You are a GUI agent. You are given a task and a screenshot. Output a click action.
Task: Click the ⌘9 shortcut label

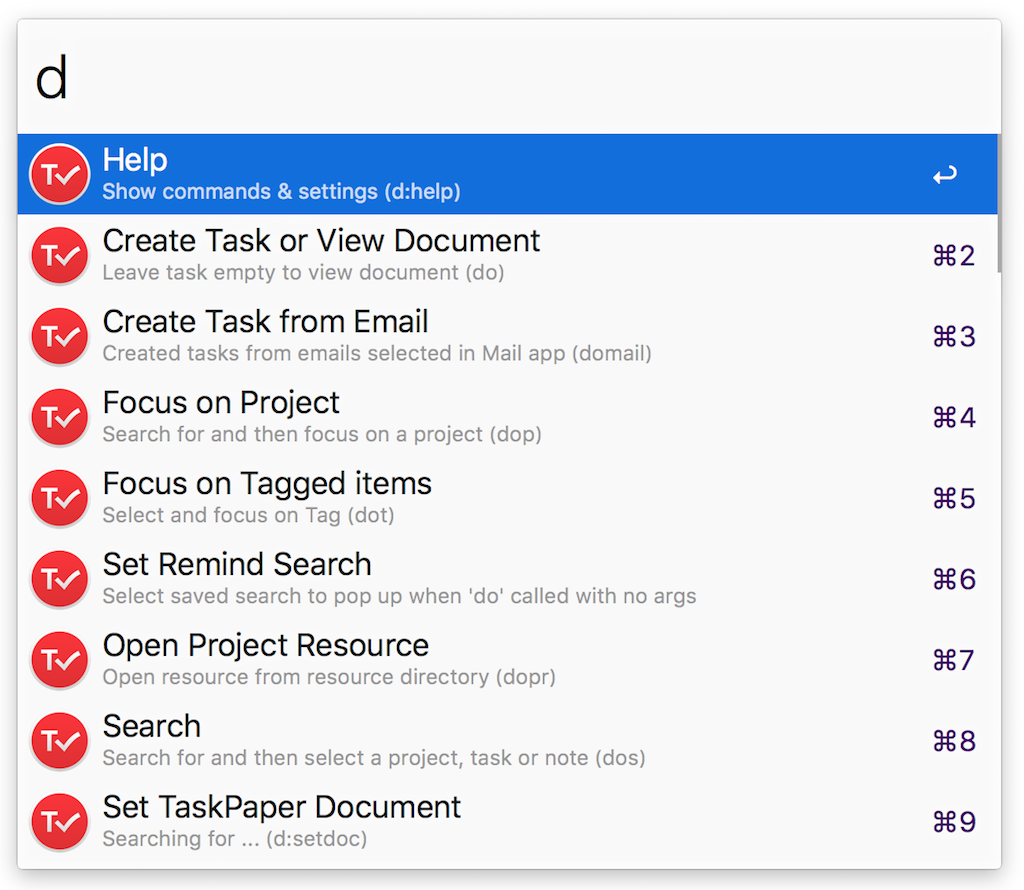953,823
